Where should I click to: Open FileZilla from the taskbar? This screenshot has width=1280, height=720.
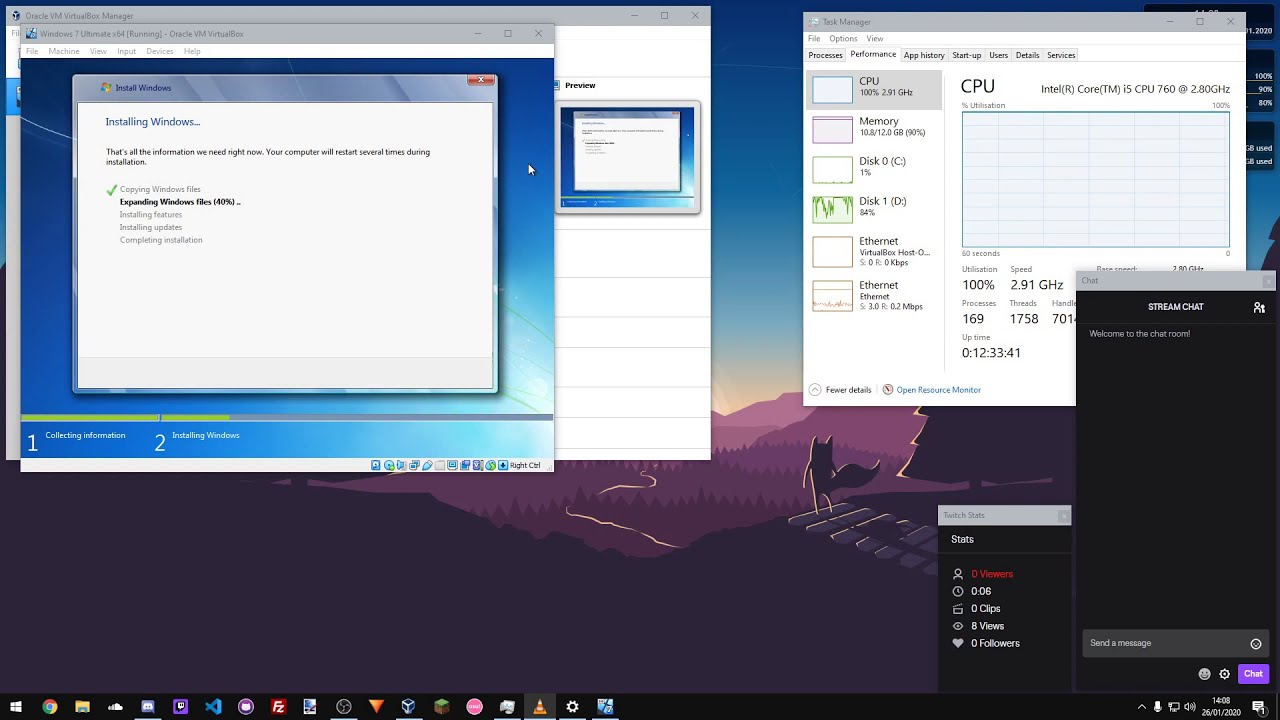tap(278, 707)
